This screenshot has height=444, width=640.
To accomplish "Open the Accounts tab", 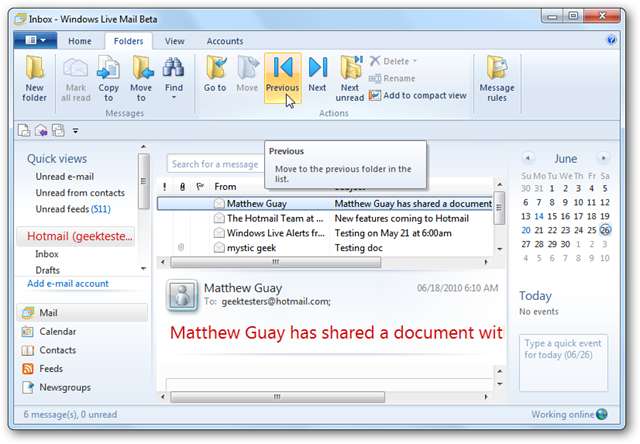I will [x=225, y=41].
